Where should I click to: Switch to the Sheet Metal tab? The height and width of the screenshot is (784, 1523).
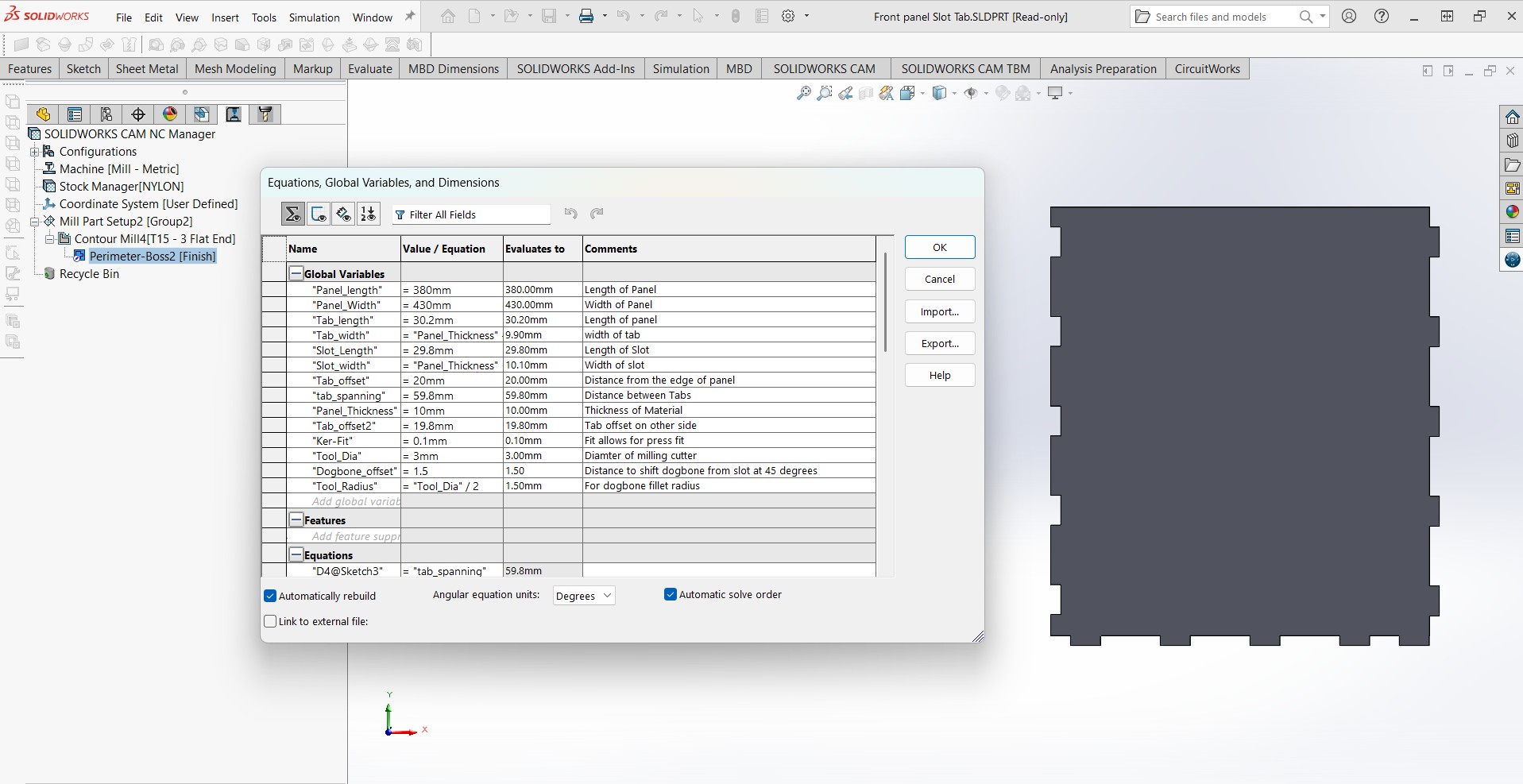pos(147,69)
